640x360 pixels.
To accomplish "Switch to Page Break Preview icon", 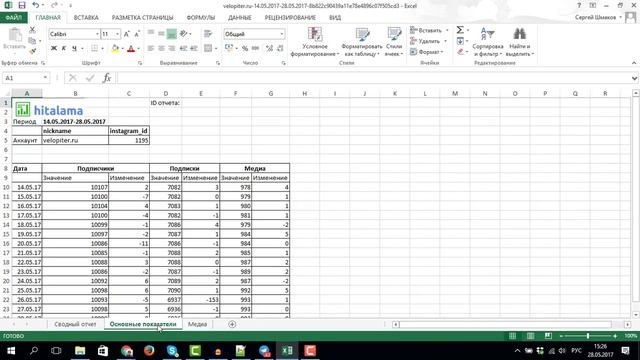I will coord(548,336).
